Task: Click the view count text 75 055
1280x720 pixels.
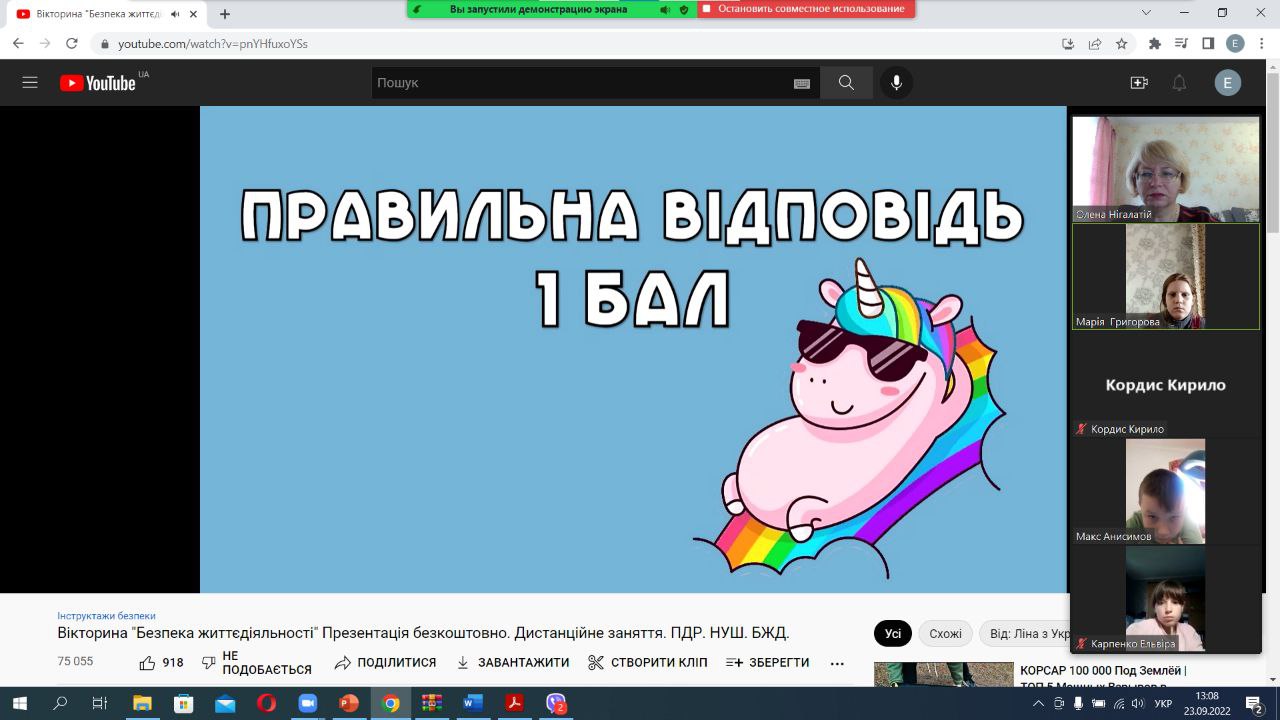Action: pos(75,662)
